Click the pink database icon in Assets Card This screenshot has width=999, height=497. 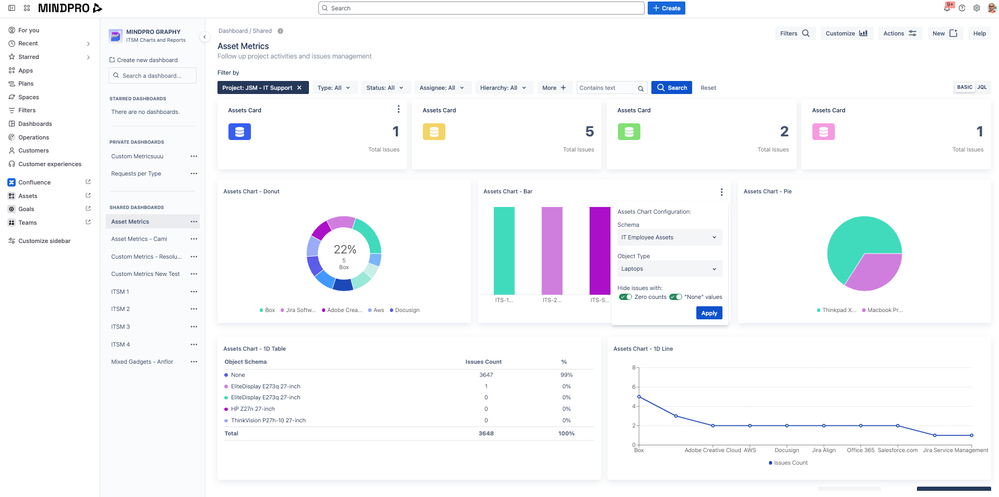(823, 132)
